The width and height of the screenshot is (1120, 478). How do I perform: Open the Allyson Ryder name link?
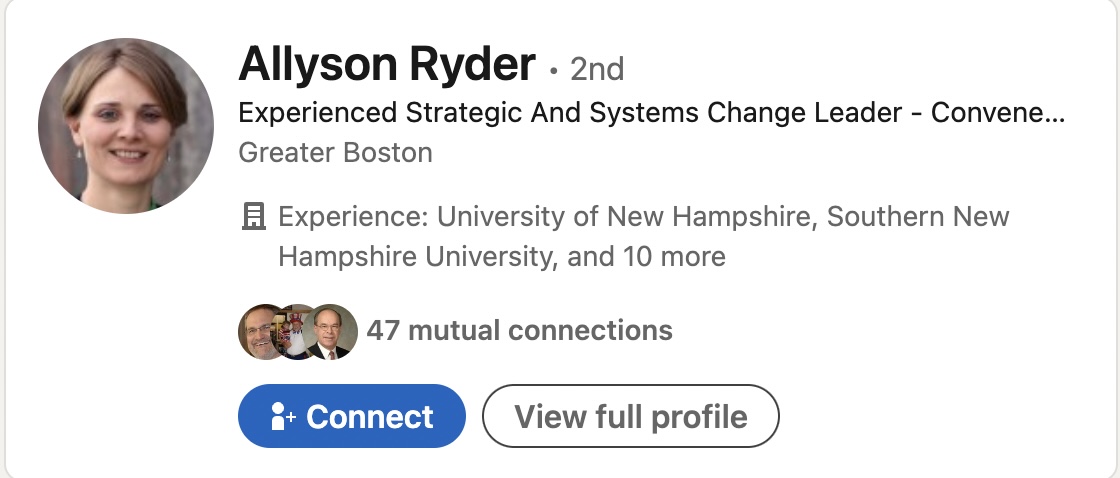pyautogui.click(x=386, y=66)
